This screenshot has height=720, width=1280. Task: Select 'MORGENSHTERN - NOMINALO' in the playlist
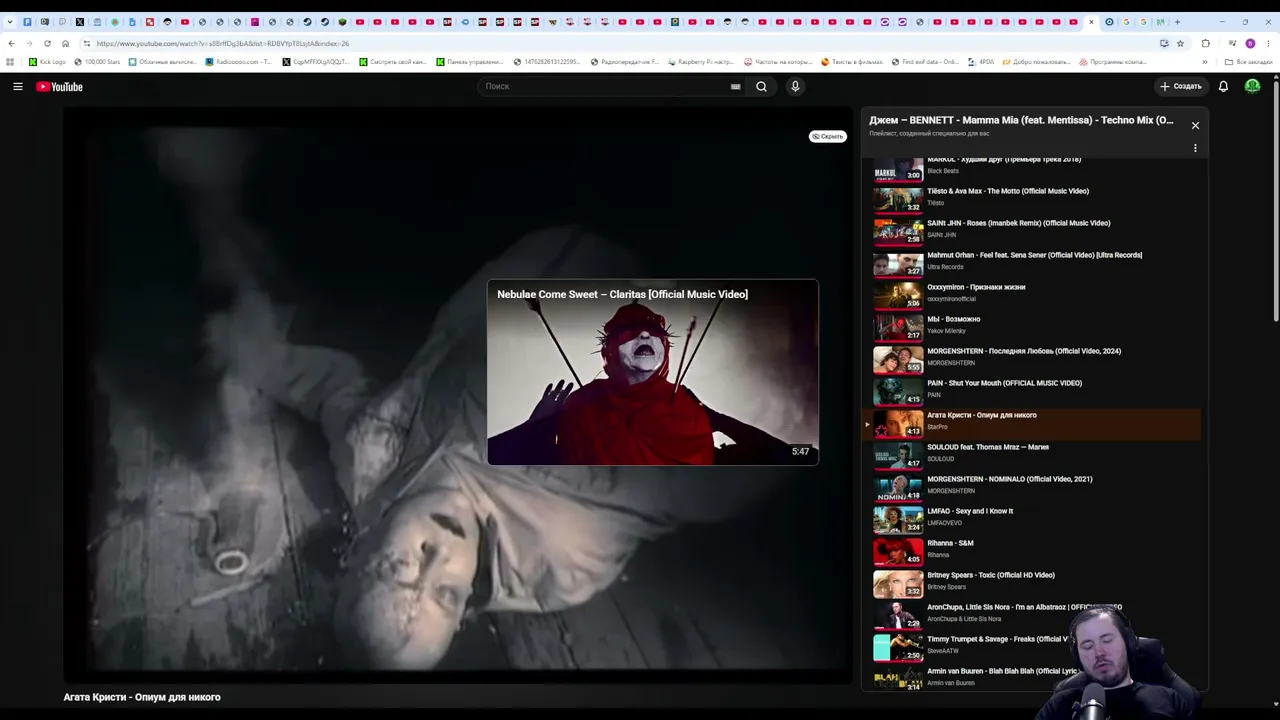pyautogui.click(x=1031, y=487)
